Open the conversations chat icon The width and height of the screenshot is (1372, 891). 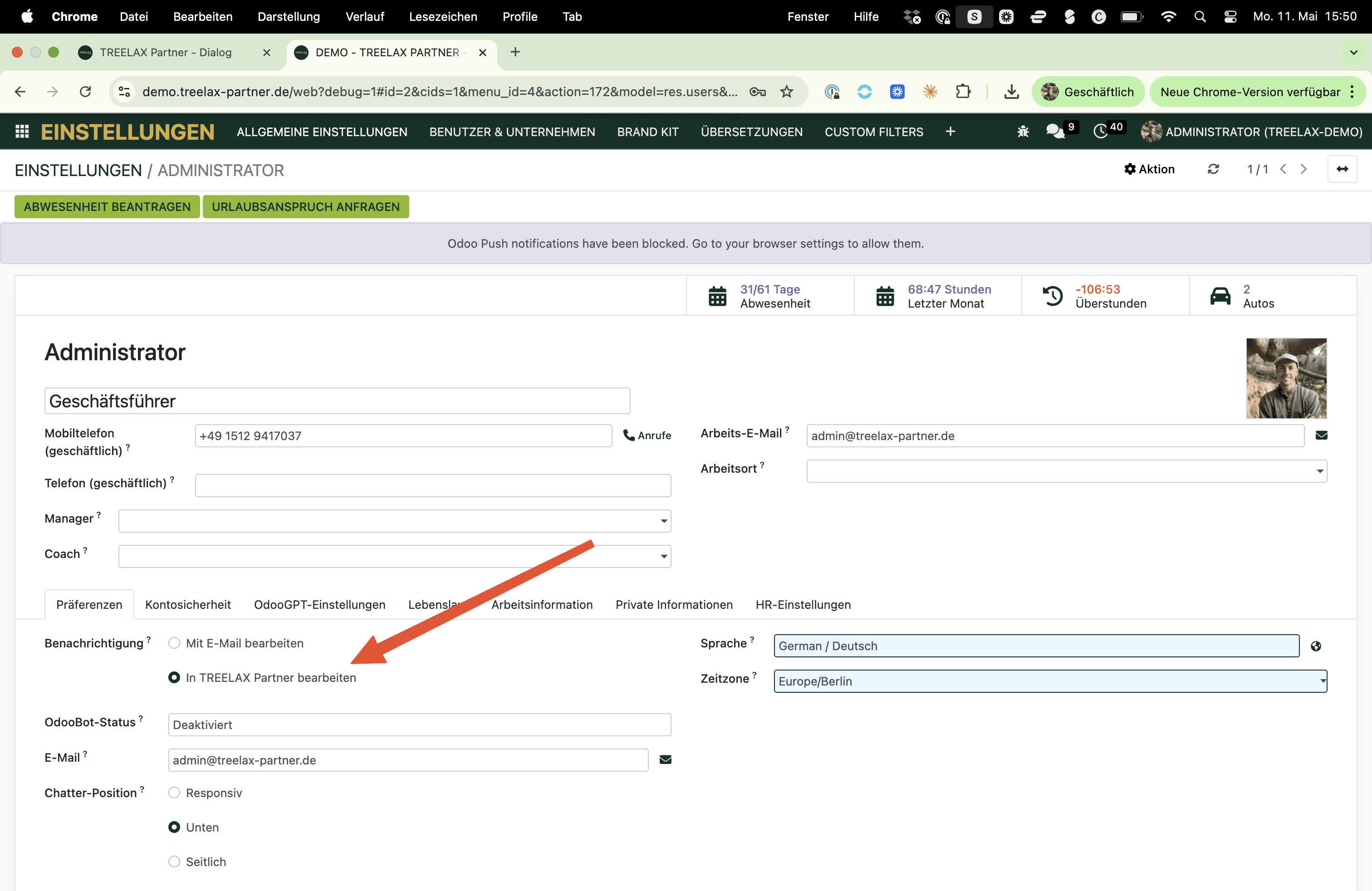click(x=1055, y=132)
